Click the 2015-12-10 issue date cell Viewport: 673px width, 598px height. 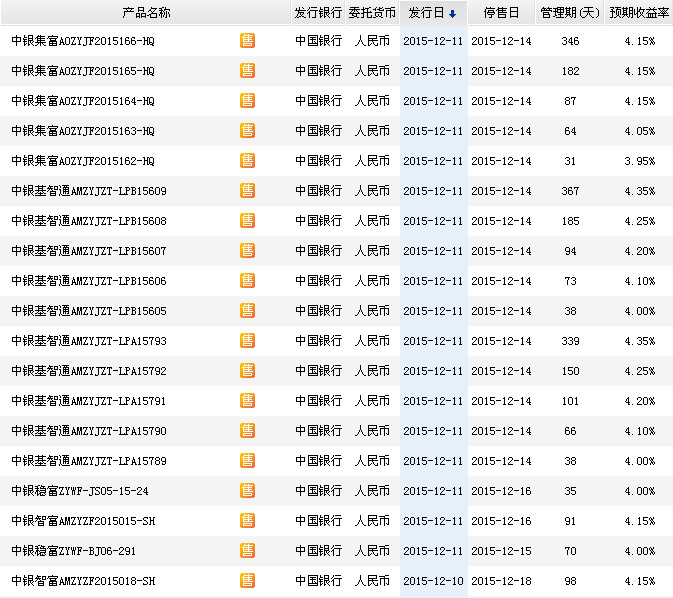(433, 581)
